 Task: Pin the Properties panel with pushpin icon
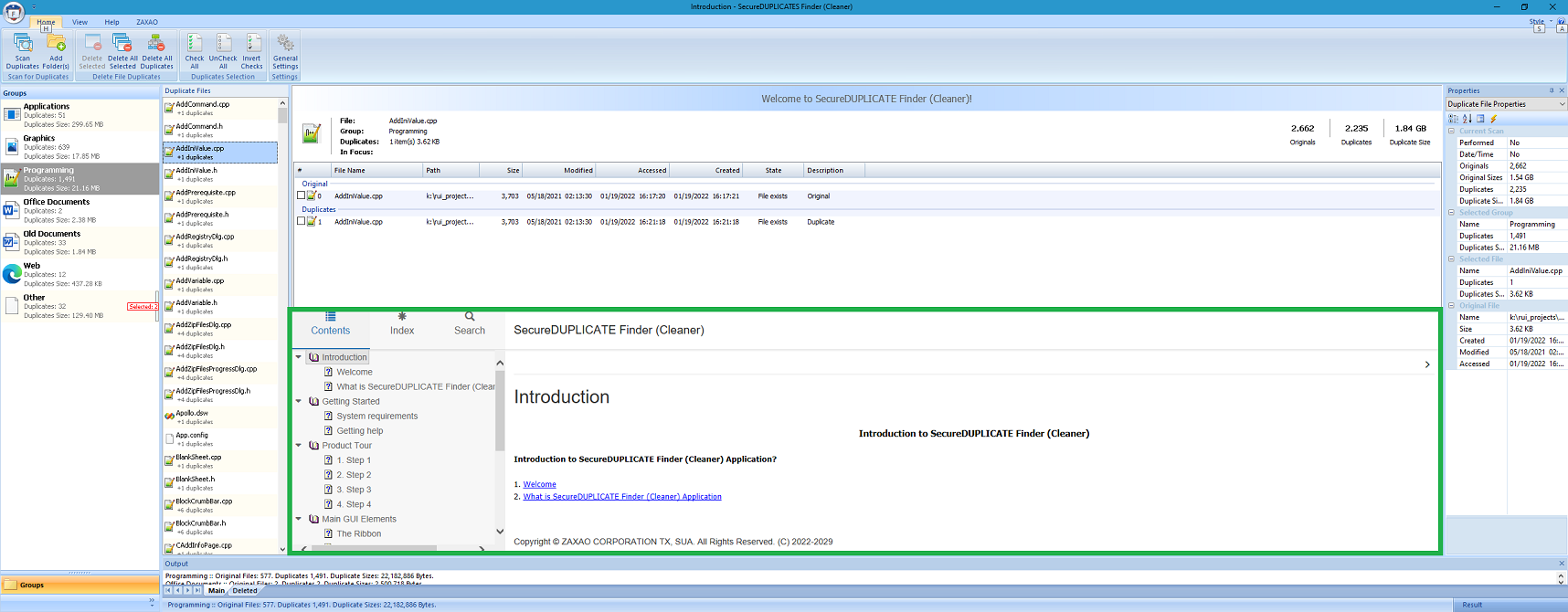click(x=1552, y=90)
